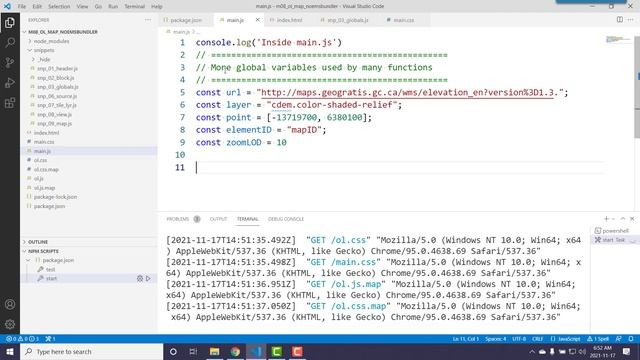The image size is (640, 360).
Task: Maximize the terminal panel with the caret icon
Action: click(x=623, y=219)
